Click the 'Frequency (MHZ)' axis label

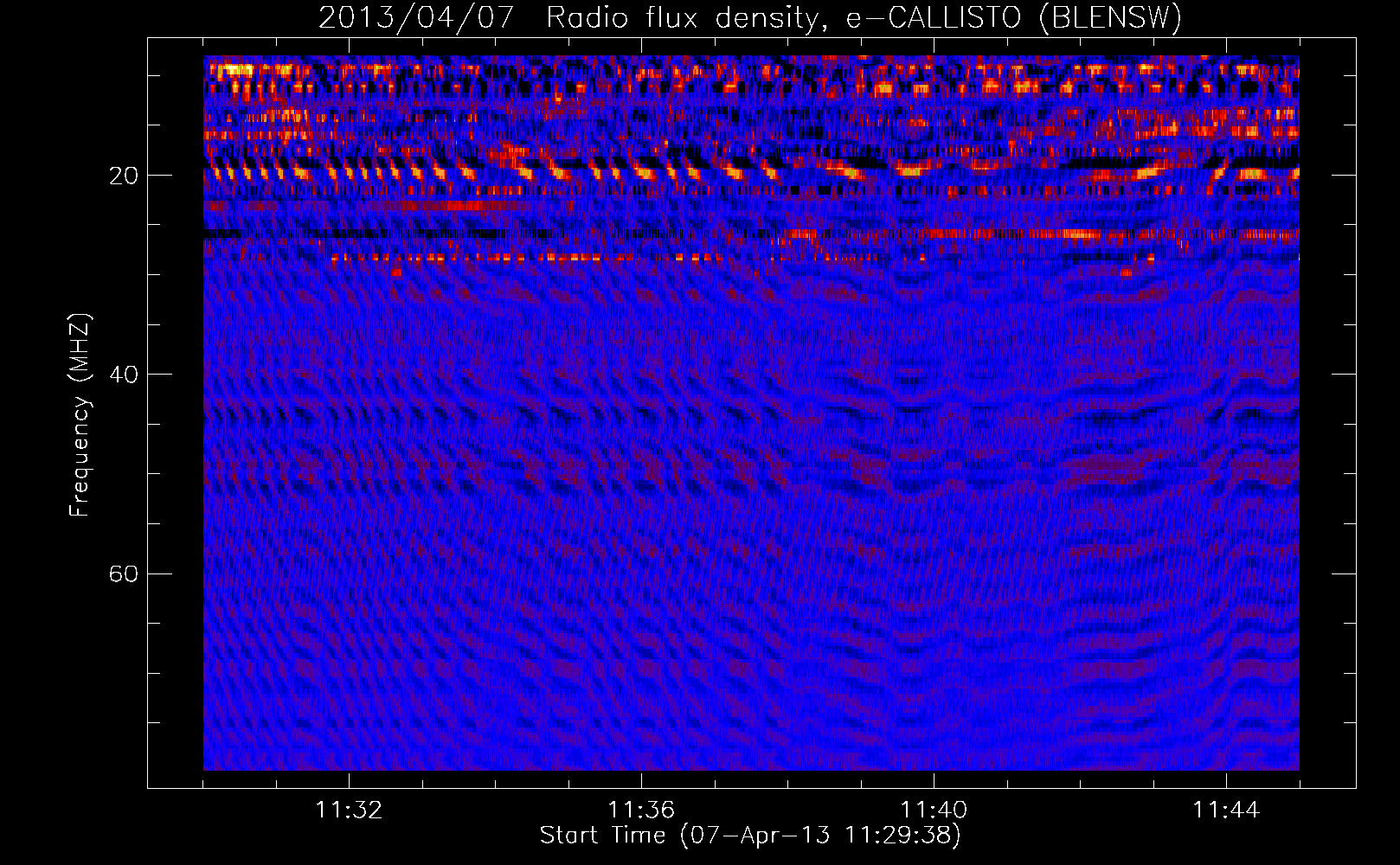[80, 415]
